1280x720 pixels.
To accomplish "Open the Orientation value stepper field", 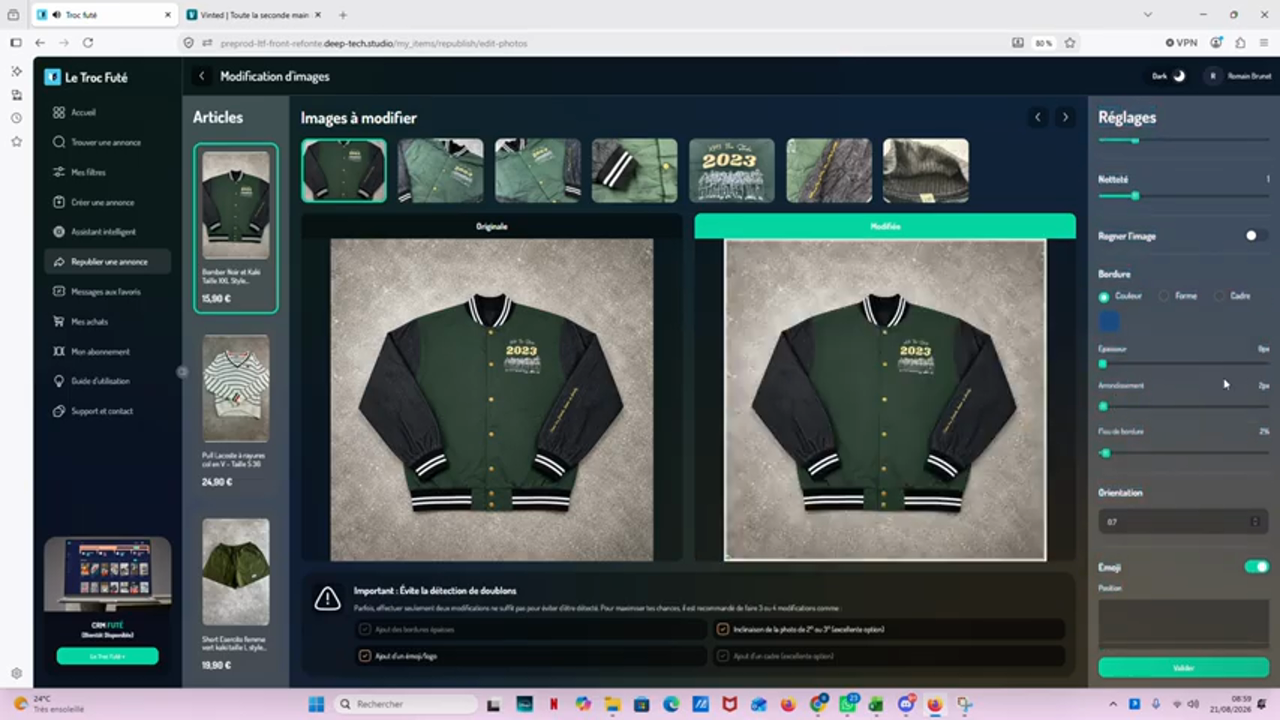I will point(1183,522).
